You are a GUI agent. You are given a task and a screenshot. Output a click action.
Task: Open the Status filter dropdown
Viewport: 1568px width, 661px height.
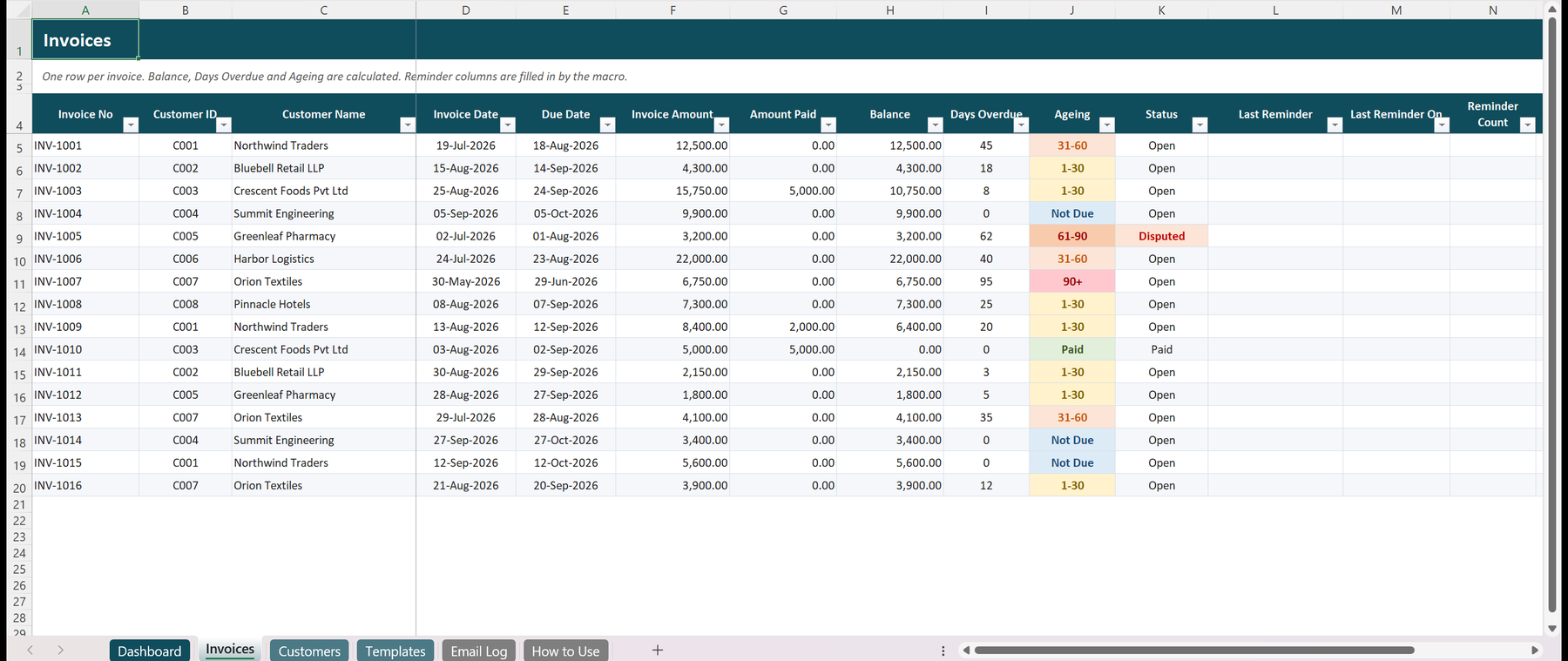(x=1200, y=125)
